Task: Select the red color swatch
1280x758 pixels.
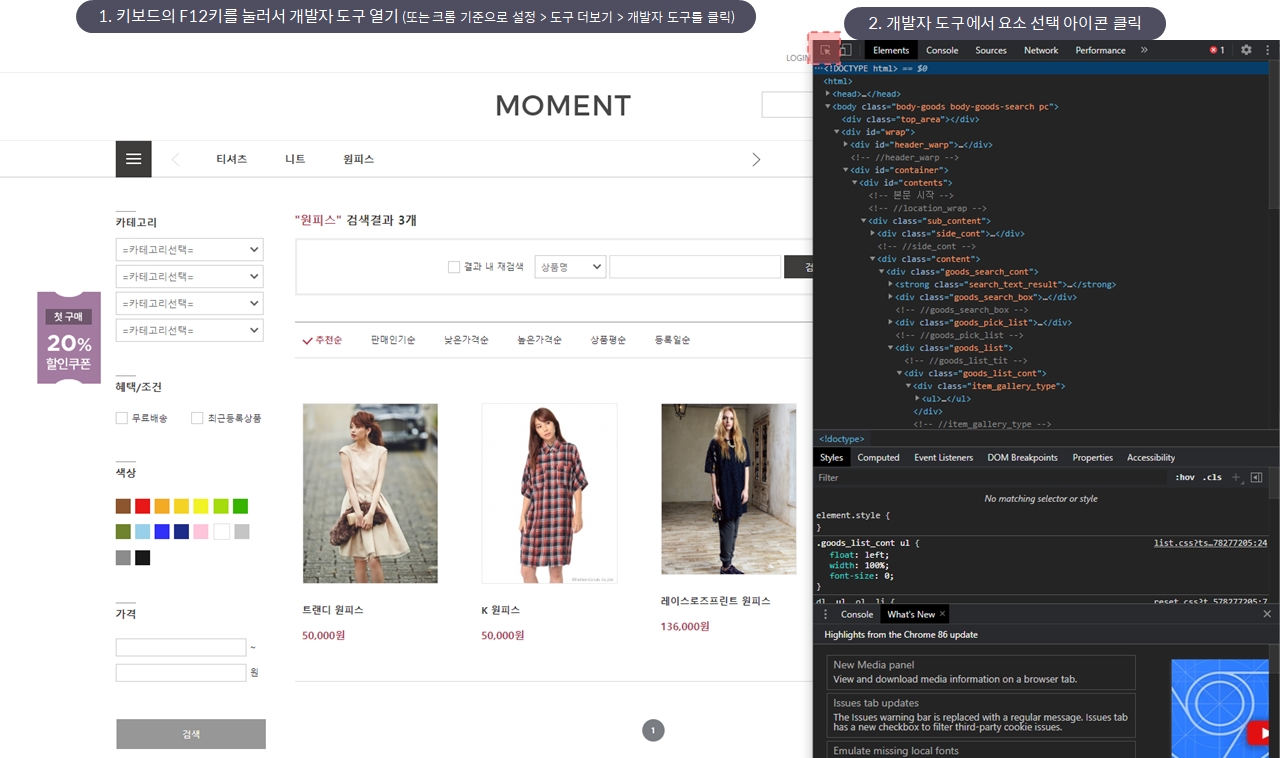Action: coord(143,506)
